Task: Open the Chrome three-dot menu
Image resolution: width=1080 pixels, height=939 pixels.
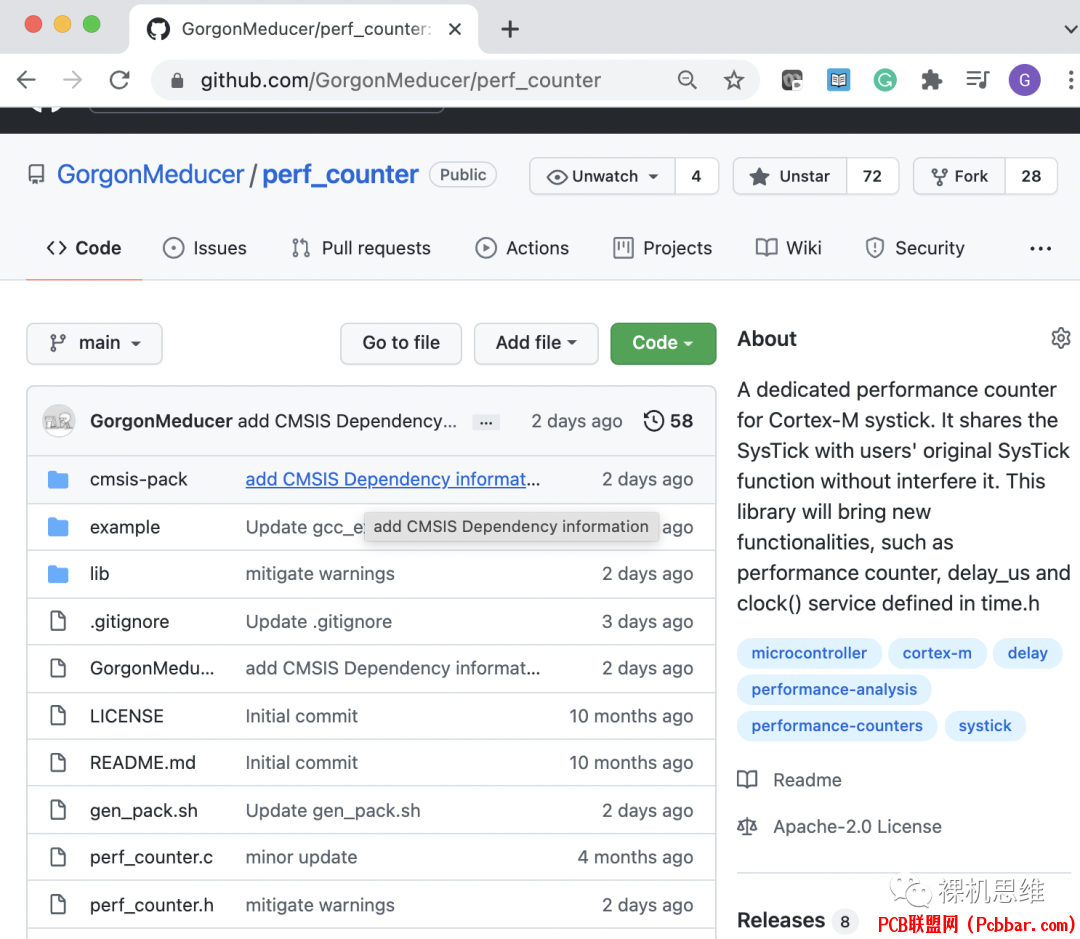Action: pyautogui.click(x=1070, y=80)
